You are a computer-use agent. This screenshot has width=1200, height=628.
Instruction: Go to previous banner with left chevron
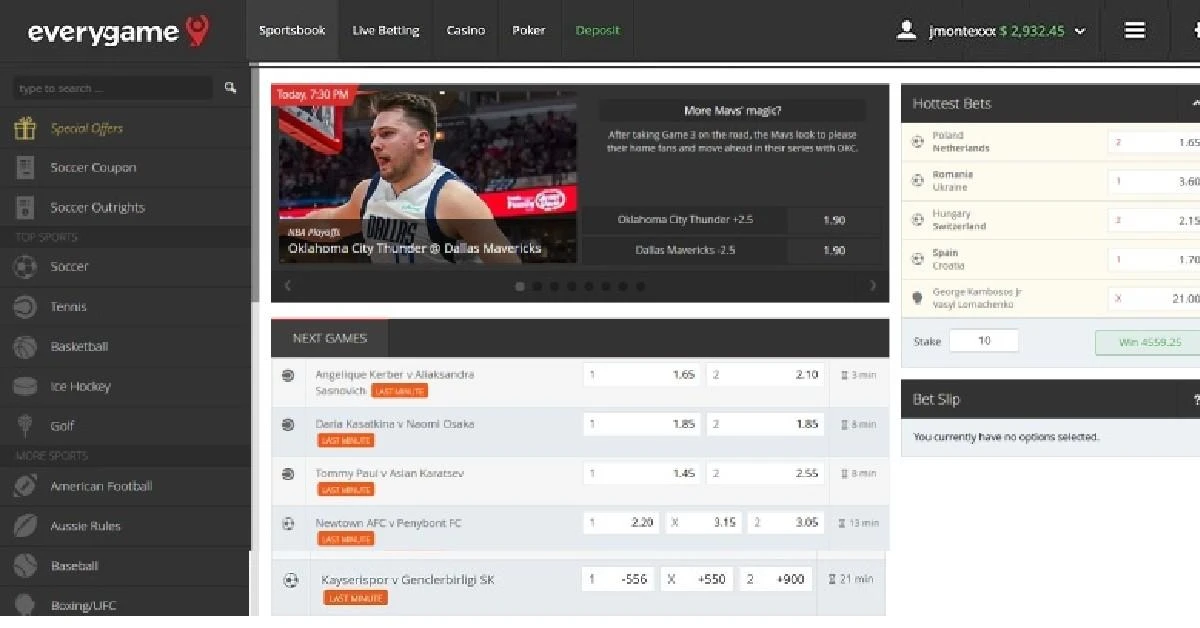click(288, 286)
